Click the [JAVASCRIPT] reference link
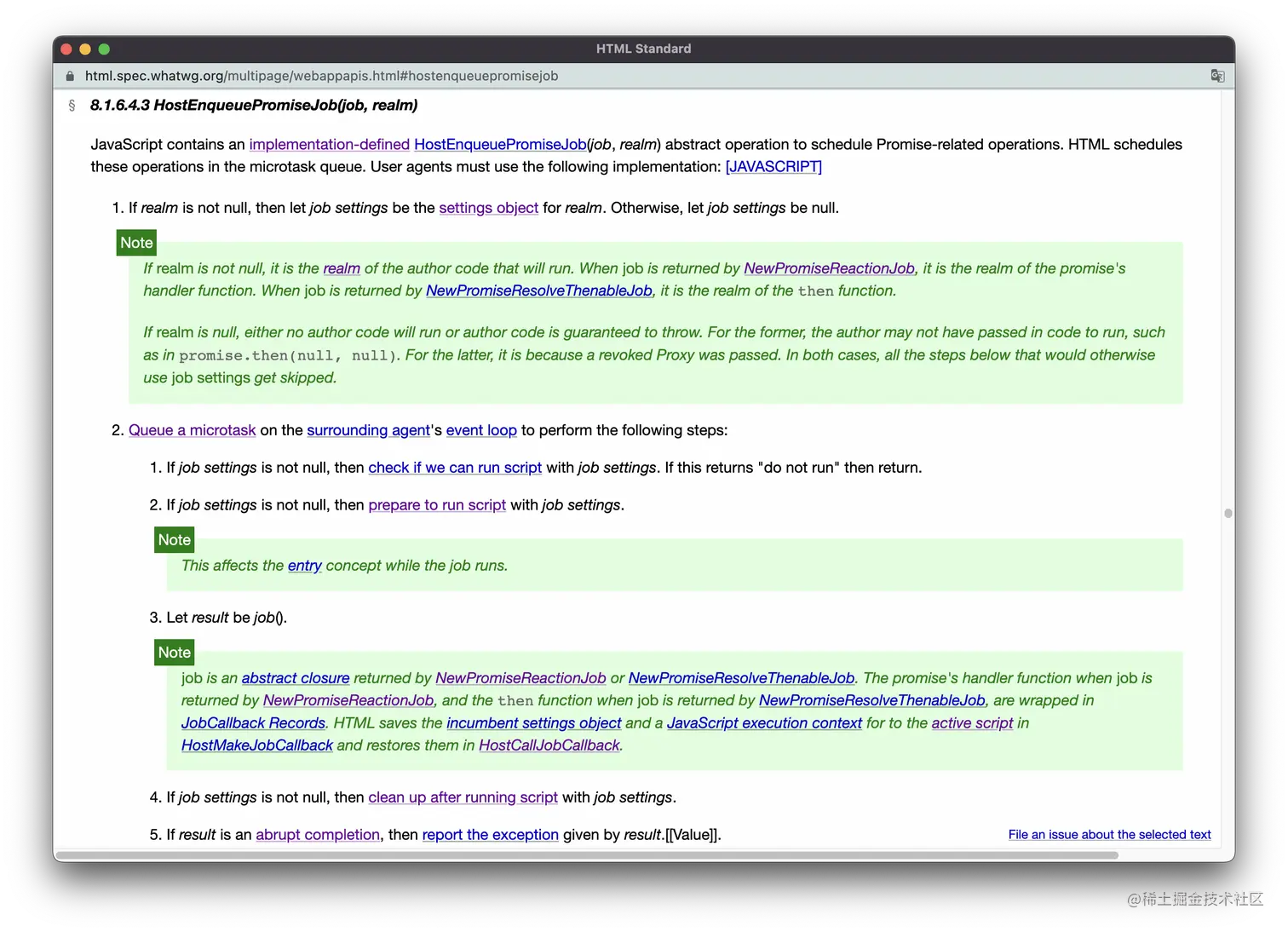 773,166
